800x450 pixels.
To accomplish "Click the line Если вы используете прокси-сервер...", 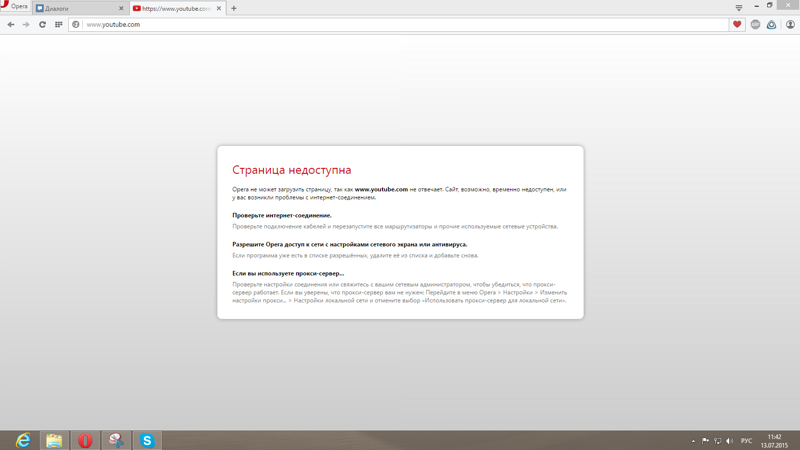I will [x=288, y=273].
